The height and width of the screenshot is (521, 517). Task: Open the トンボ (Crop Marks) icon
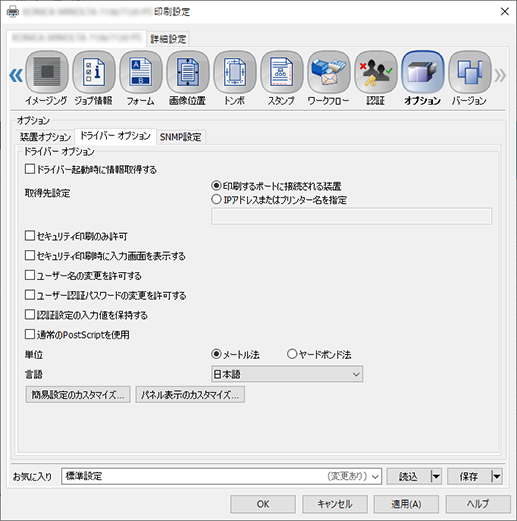tap(235, 72)
